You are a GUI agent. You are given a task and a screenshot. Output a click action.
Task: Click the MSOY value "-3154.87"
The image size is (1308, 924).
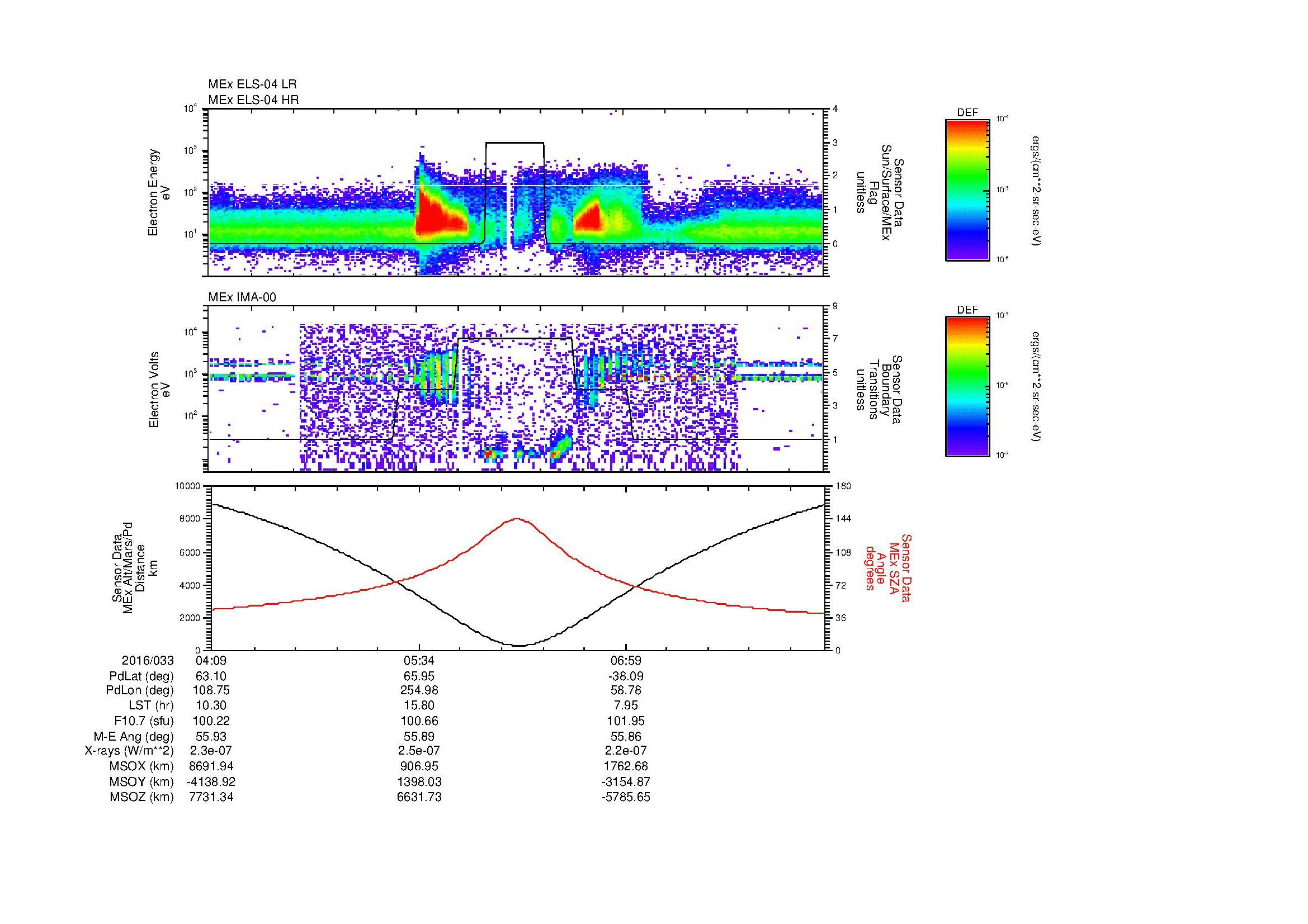626,781
